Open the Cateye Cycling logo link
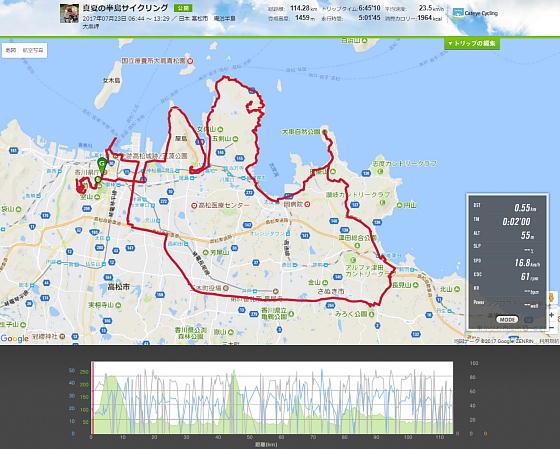This screenshot has width=560, height=449. 475,13
